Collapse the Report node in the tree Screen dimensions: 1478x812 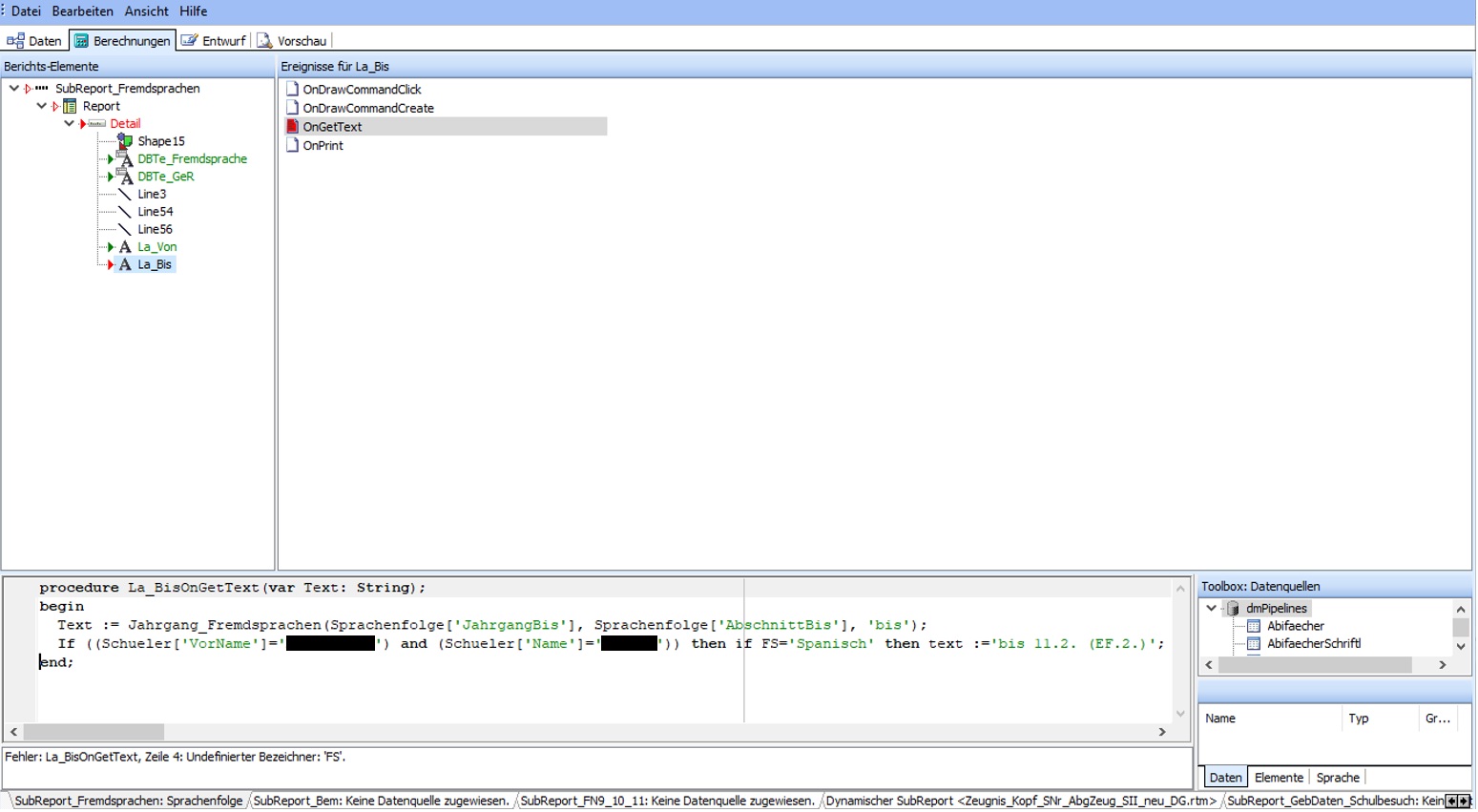42,106
